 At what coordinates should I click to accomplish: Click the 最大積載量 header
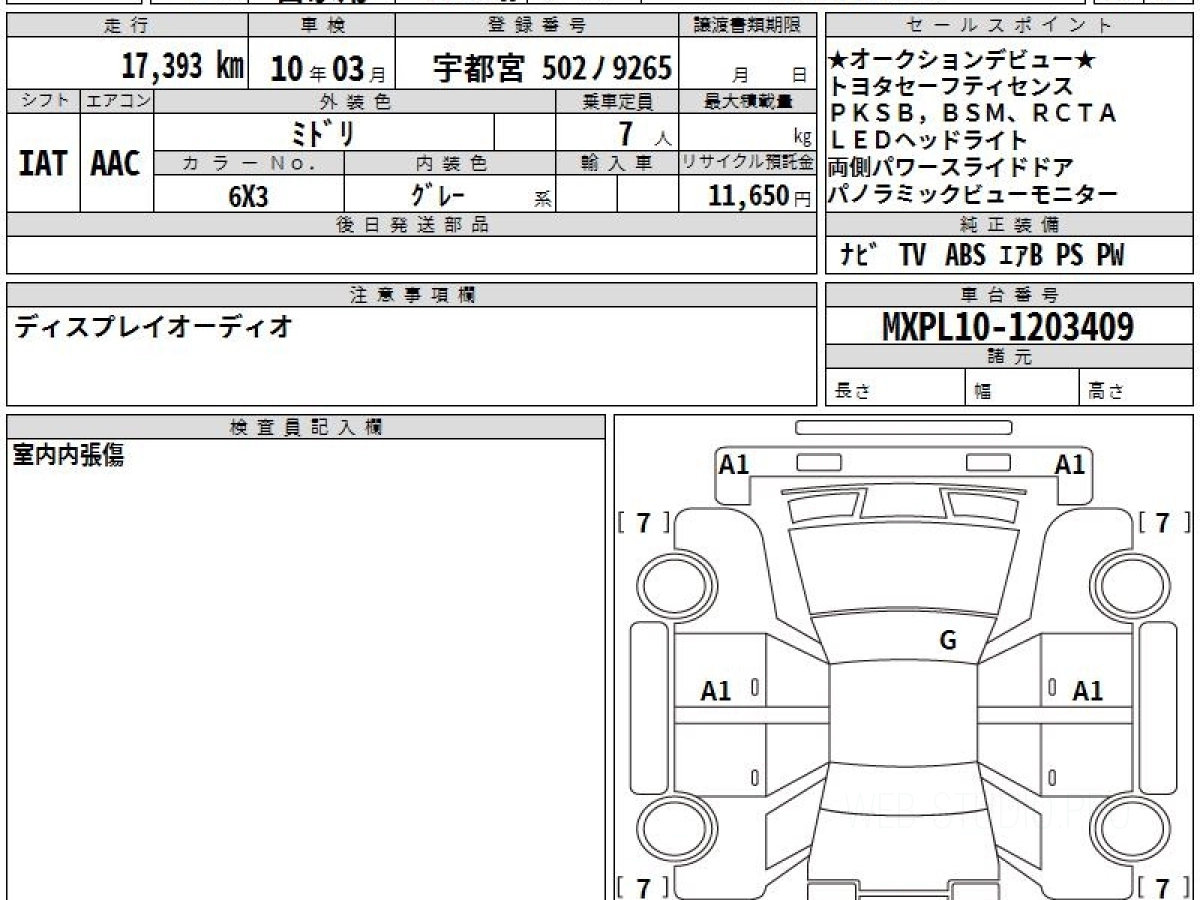749,101
